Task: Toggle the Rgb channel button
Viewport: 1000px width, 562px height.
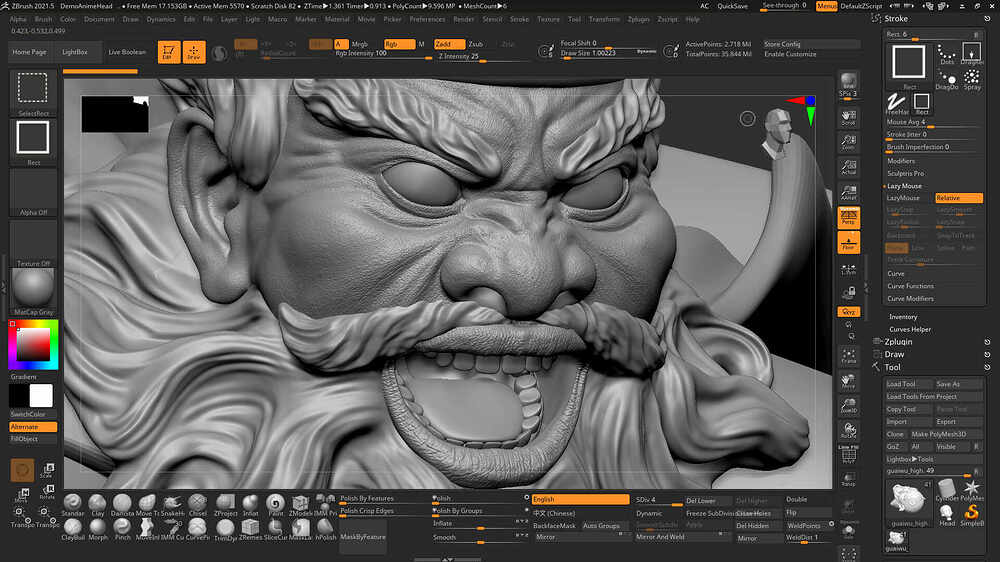Action: click(399, 44)
